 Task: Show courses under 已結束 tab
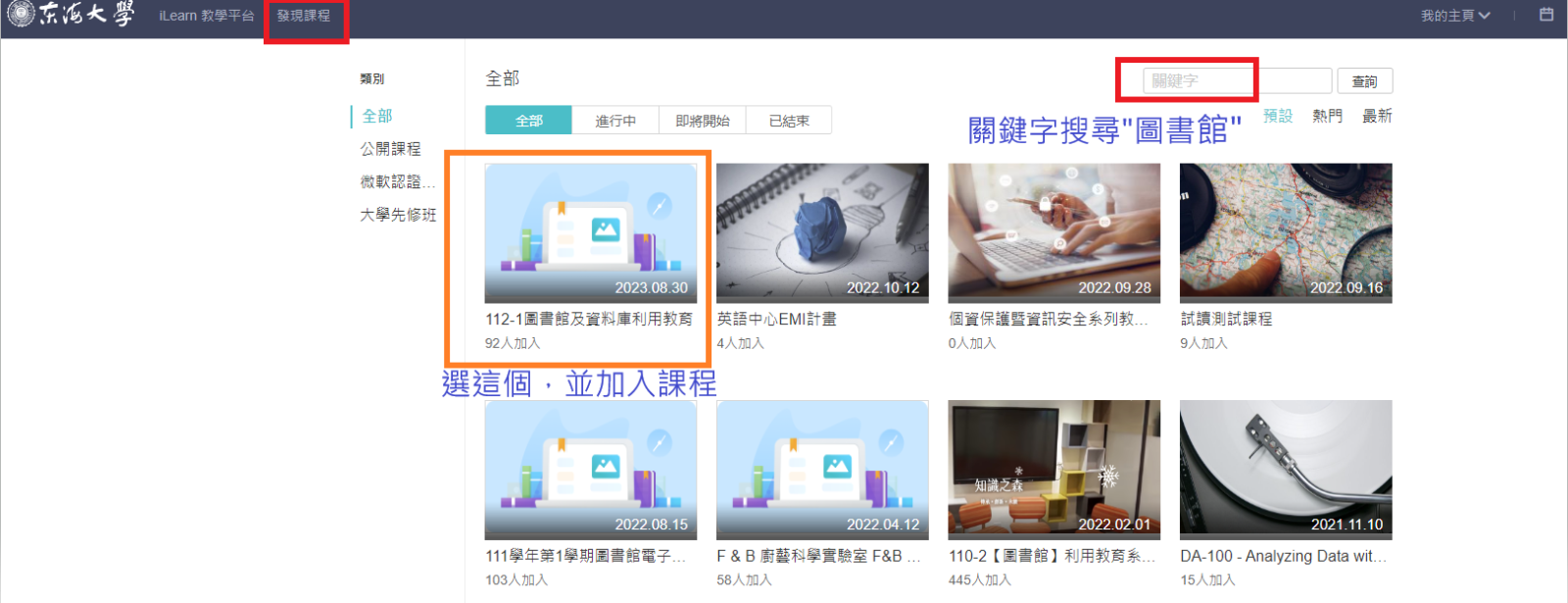(x=789, y=121)
